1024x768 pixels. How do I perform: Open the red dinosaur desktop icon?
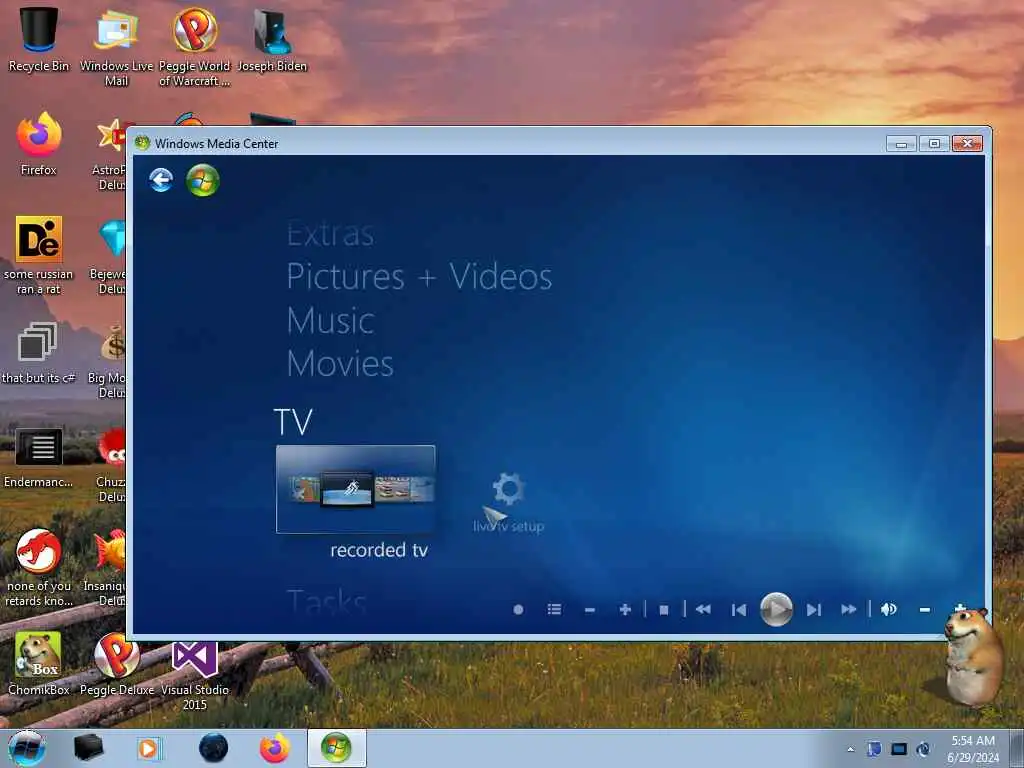39,567
